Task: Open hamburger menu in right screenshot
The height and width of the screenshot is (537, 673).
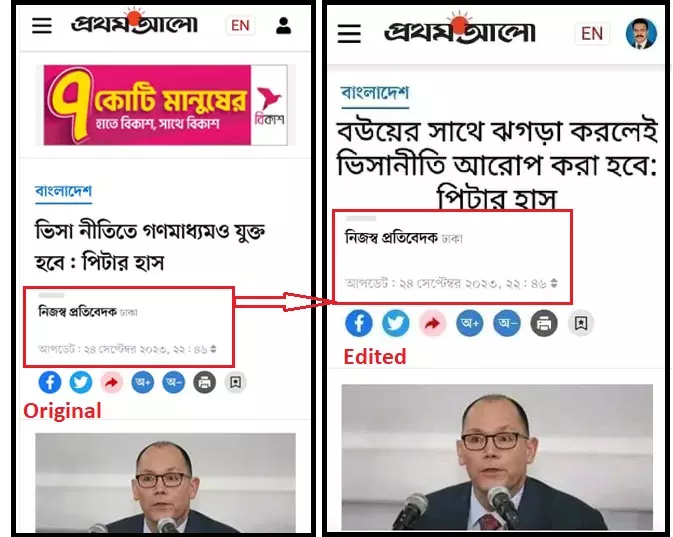Action: coord(349,33)
